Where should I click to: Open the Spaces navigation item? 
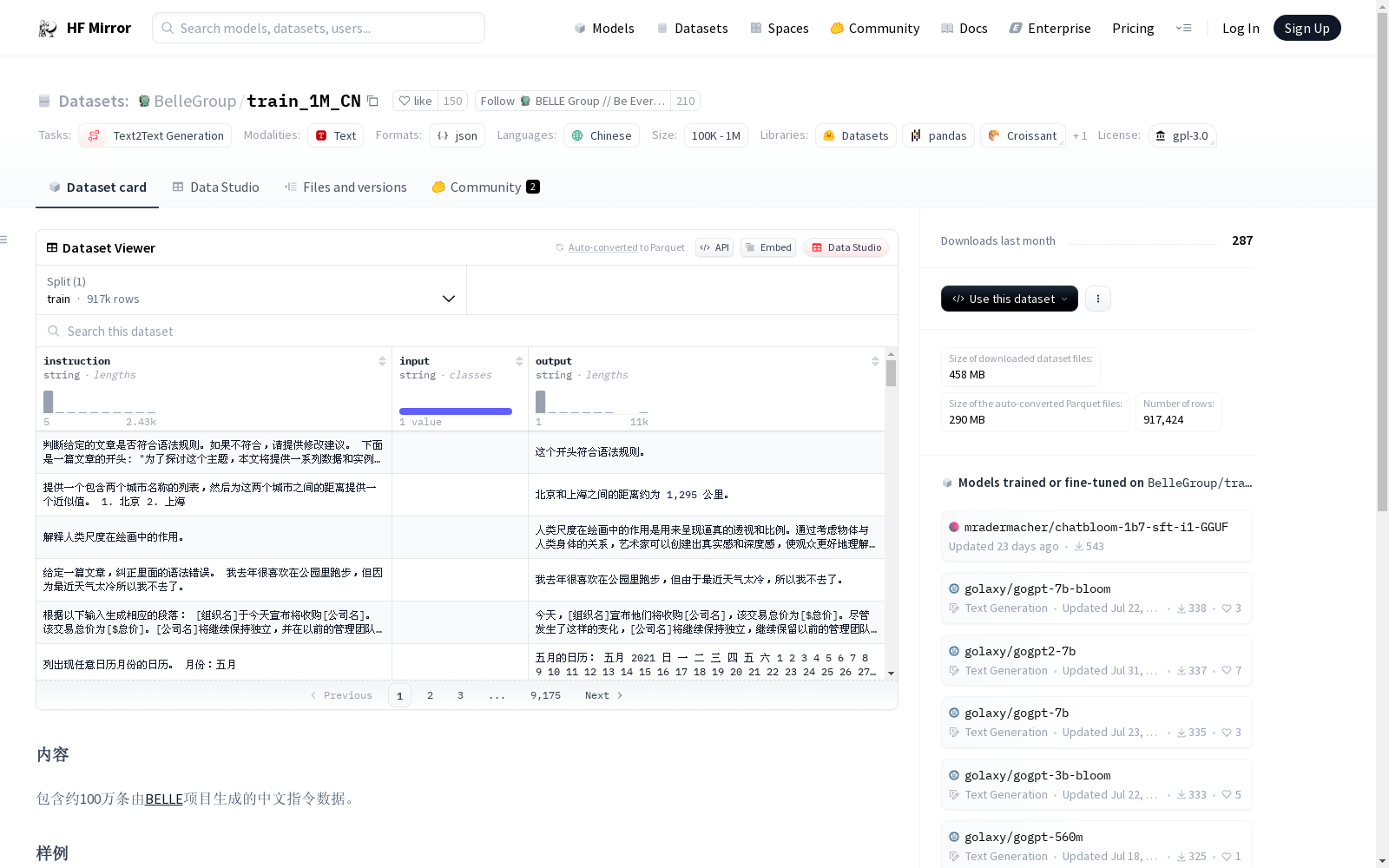779,28
